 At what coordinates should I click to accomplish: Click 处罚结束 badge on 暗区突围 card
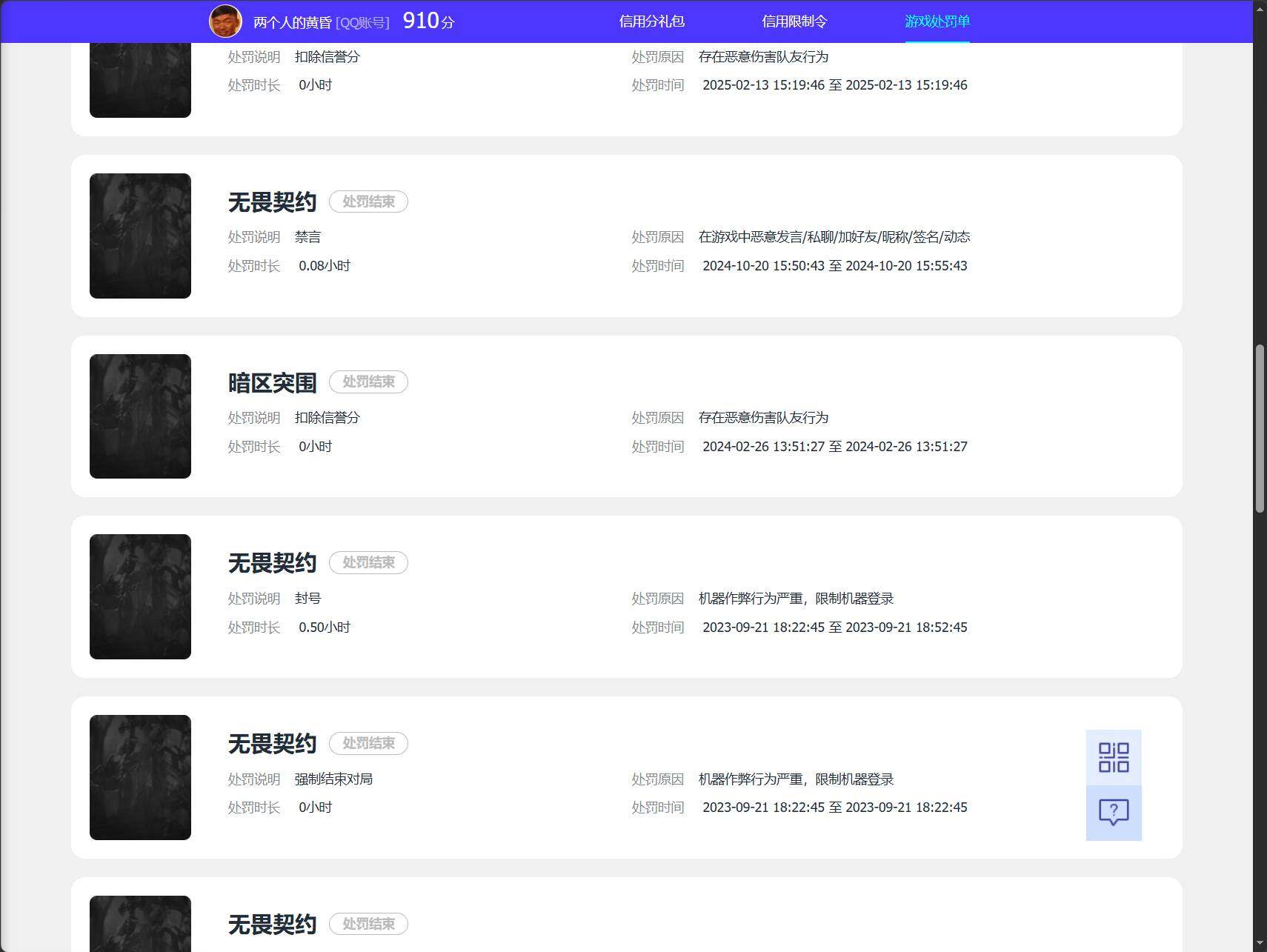(368, 382)
